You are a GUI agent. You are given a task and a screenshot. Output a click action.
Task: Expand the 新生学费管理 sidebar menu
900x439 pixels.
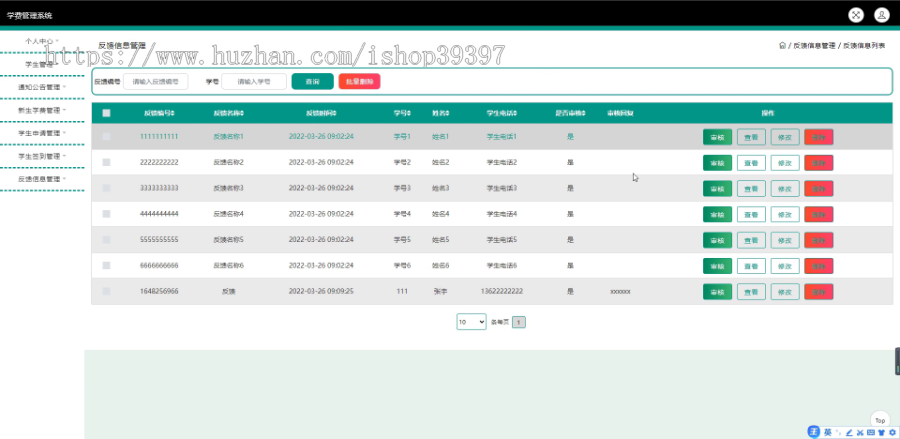(41, 110)
